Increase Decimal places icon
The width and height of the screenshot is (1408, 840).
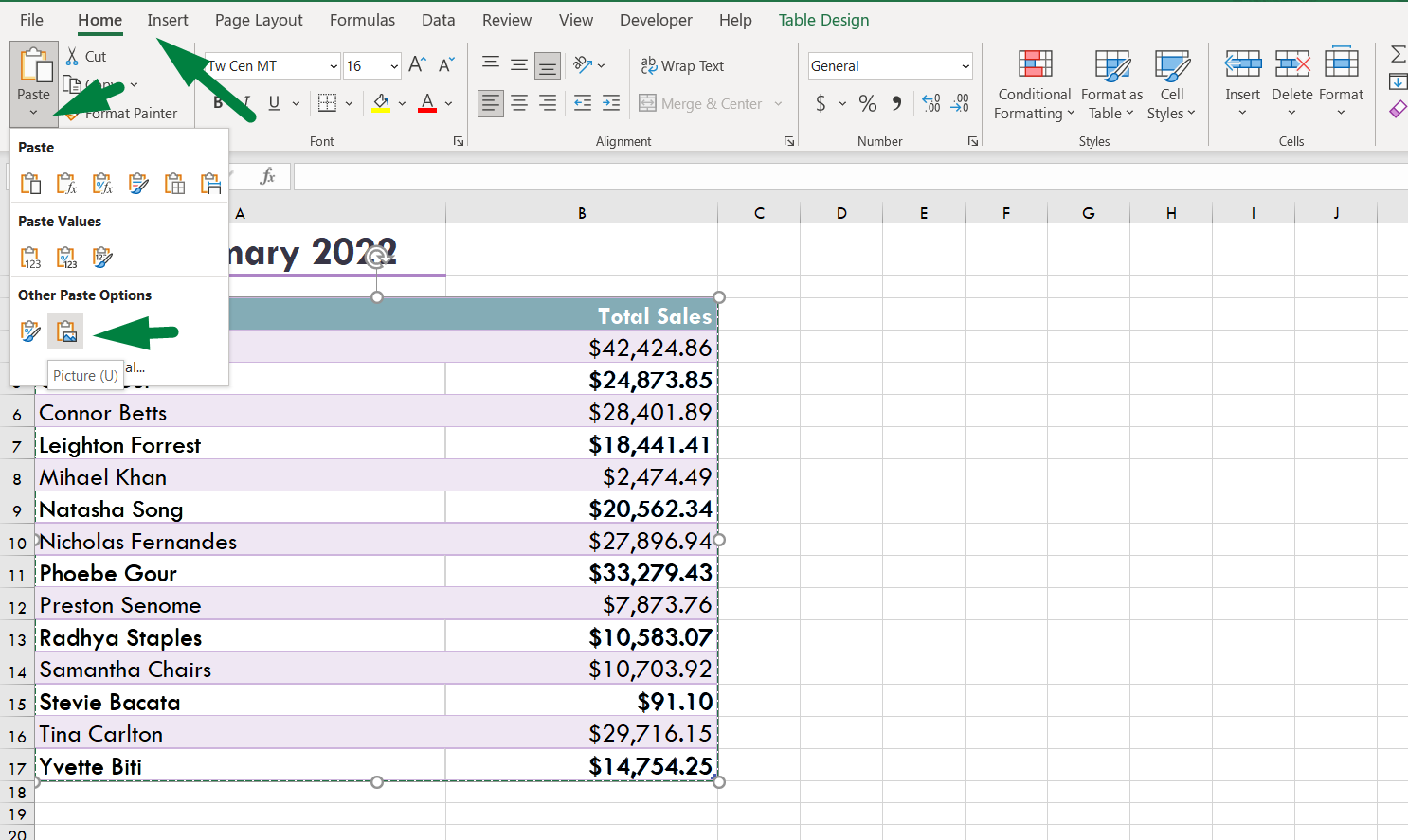(930, 101)
